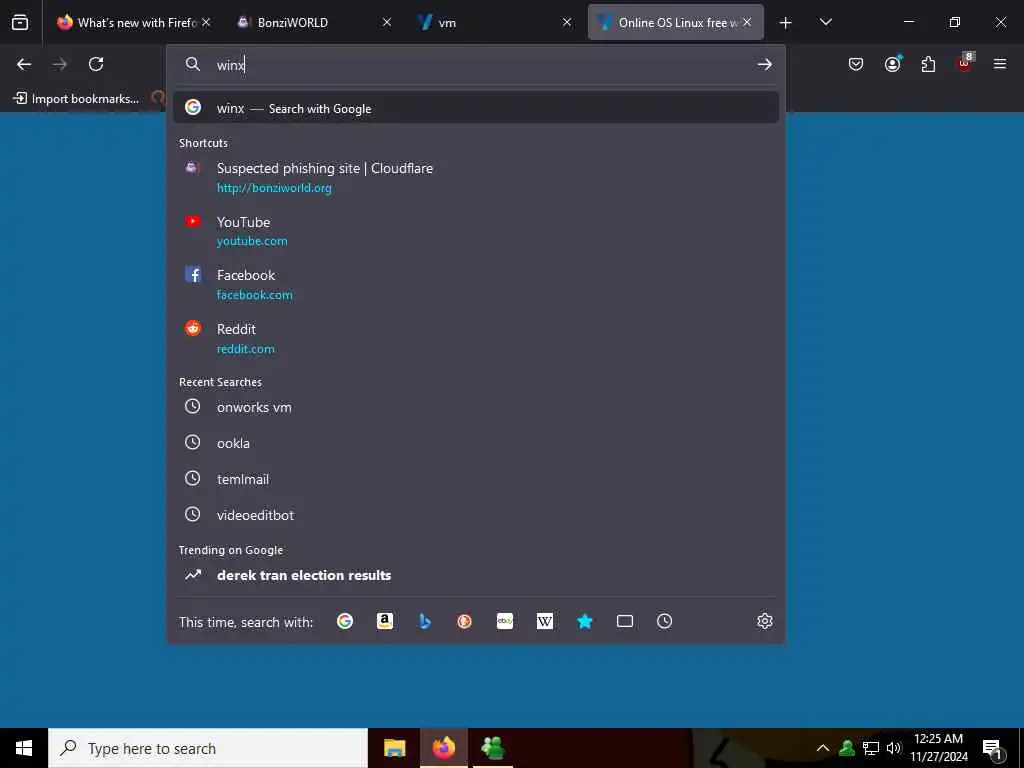The height and width of the screenshot is (768, 1024).
Task: Open green people app in taskbar
Action: tap(492, 748)
